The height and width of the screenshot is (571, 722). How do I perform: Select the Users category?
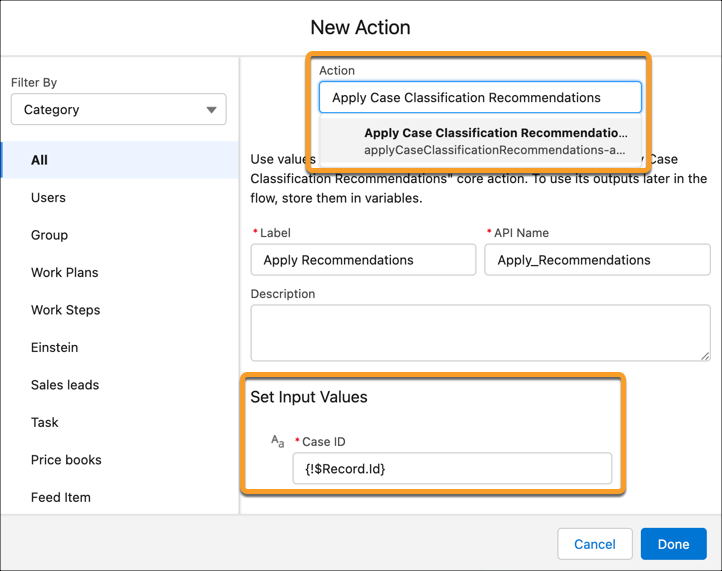[48, 198]
